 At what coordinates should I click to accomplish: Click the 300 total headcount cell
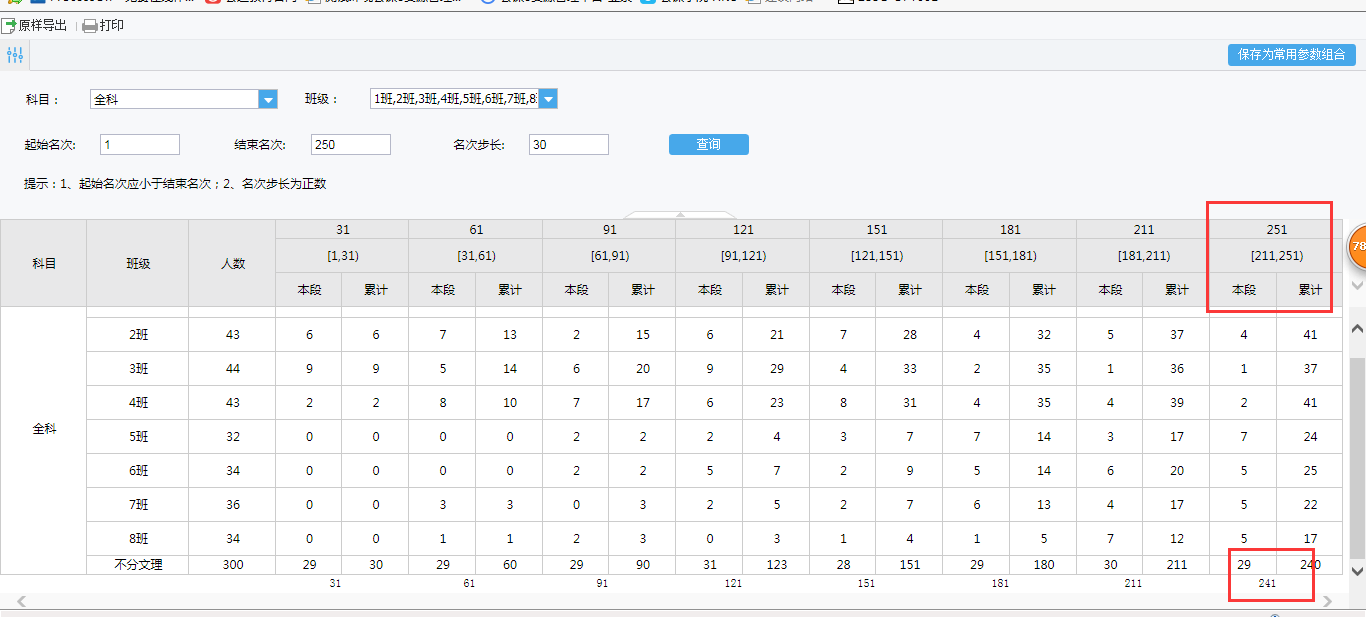point(232,565)
